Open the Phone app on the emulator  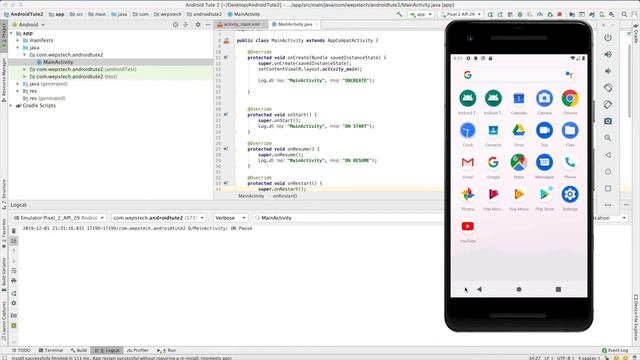coord(570,162)
